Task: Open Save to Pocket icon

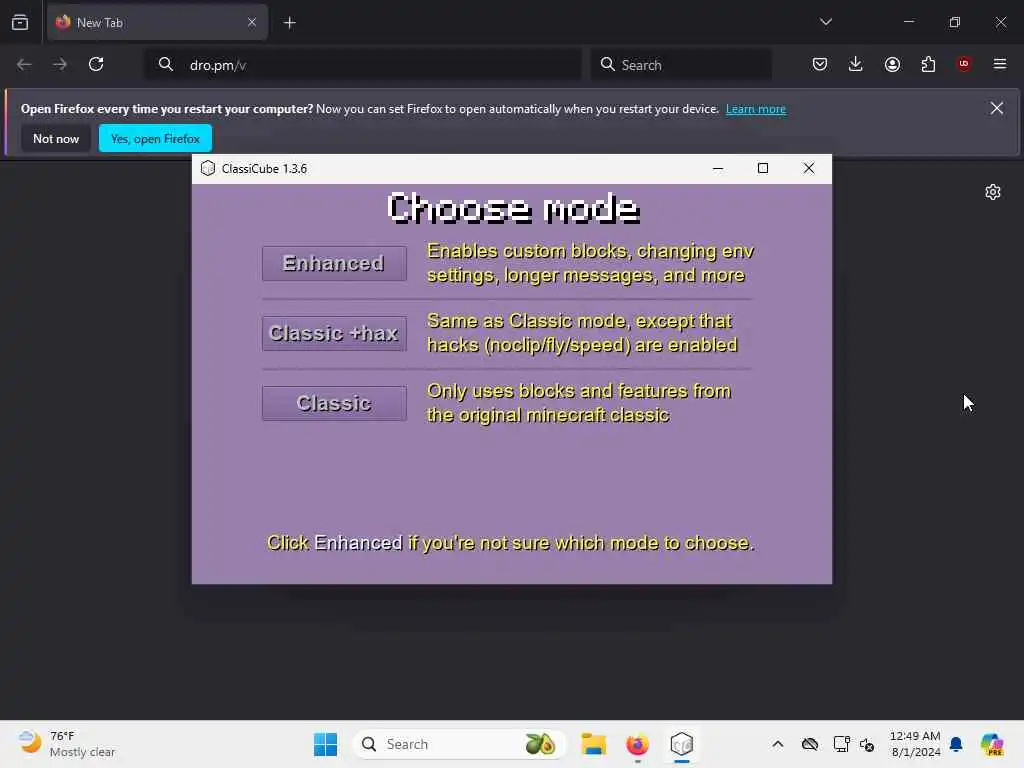Action: (x=820, y=64)
